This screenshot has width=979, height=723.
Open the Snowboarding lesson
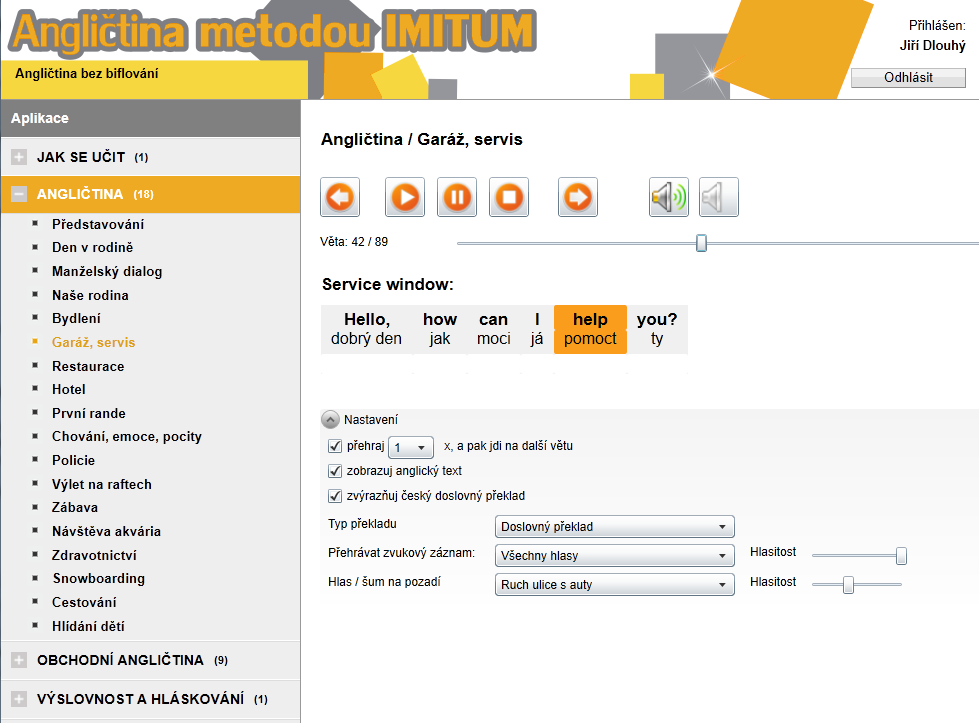tap(99, 579)
